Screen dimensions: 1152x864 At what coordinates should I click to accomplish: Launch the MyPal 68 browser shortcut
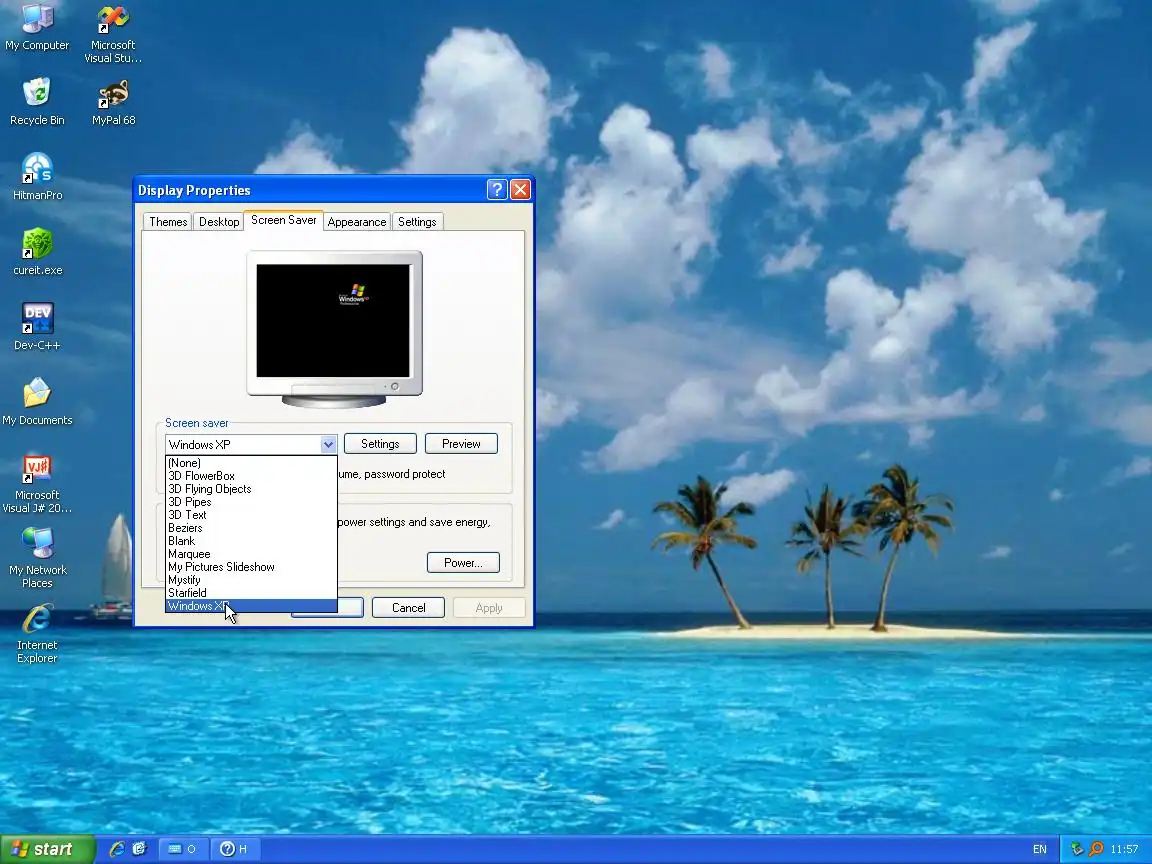pos(113,101)
